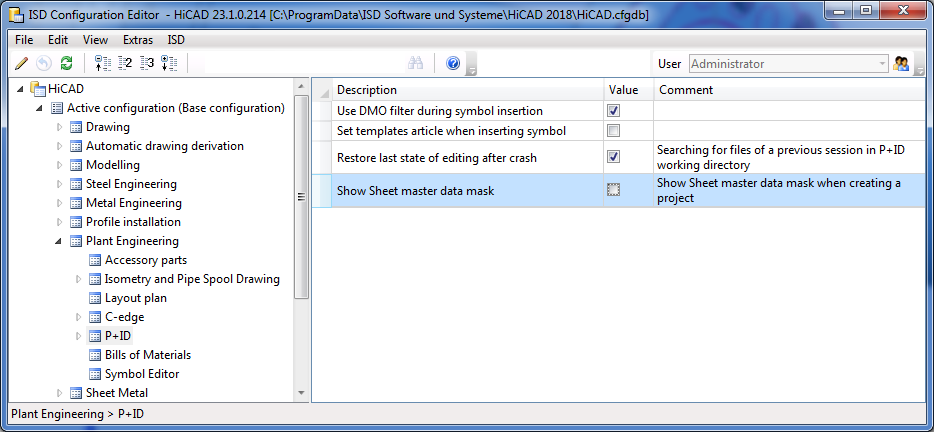Expand the Steel Engineering tree node
This screenshot has height=432, width=934.
click(60, 184)
